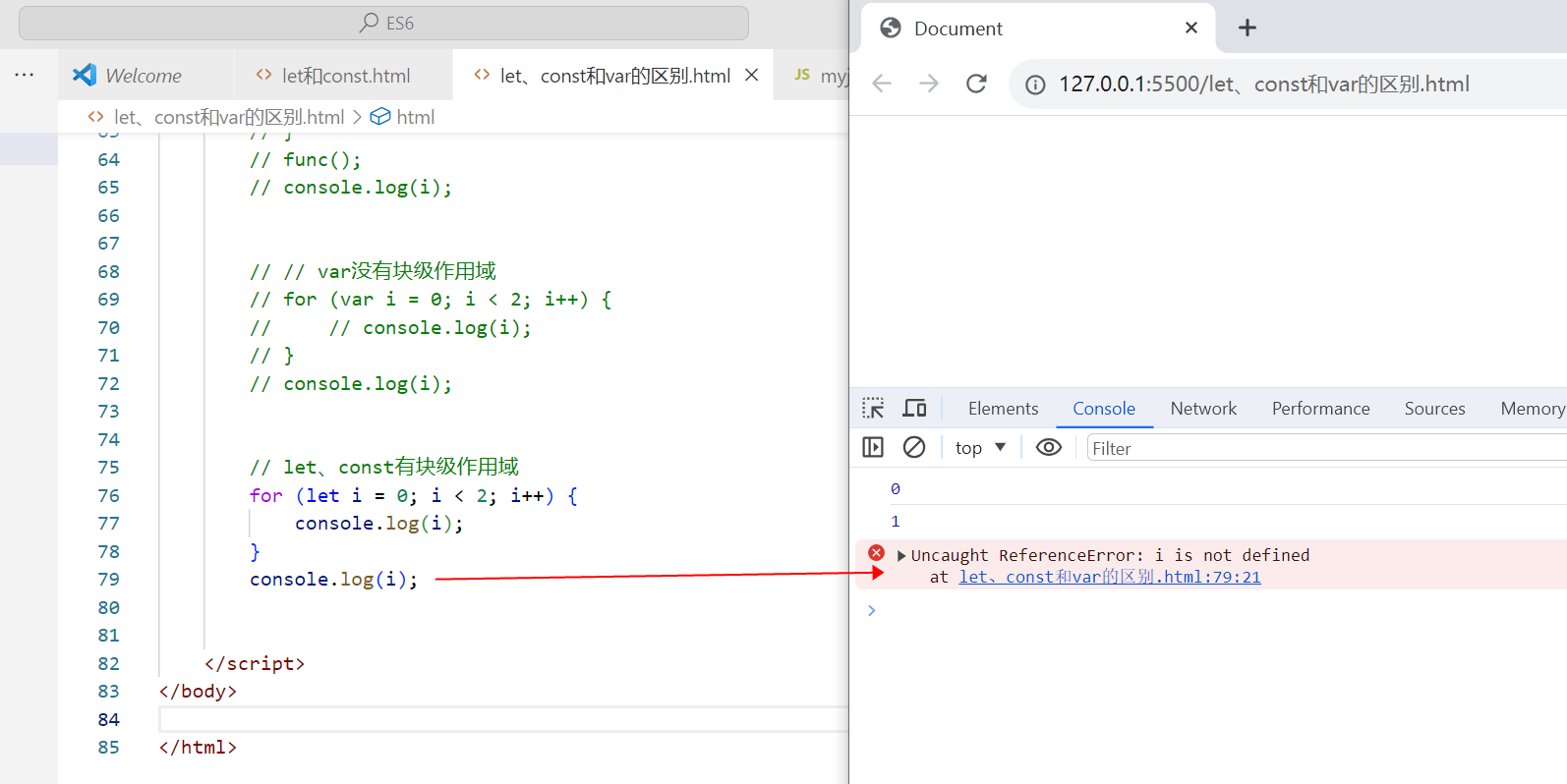The width and height of the screenshot is (1567, 784).
Task: Toggle the console sidebar panel
Action: coord(873,447)
